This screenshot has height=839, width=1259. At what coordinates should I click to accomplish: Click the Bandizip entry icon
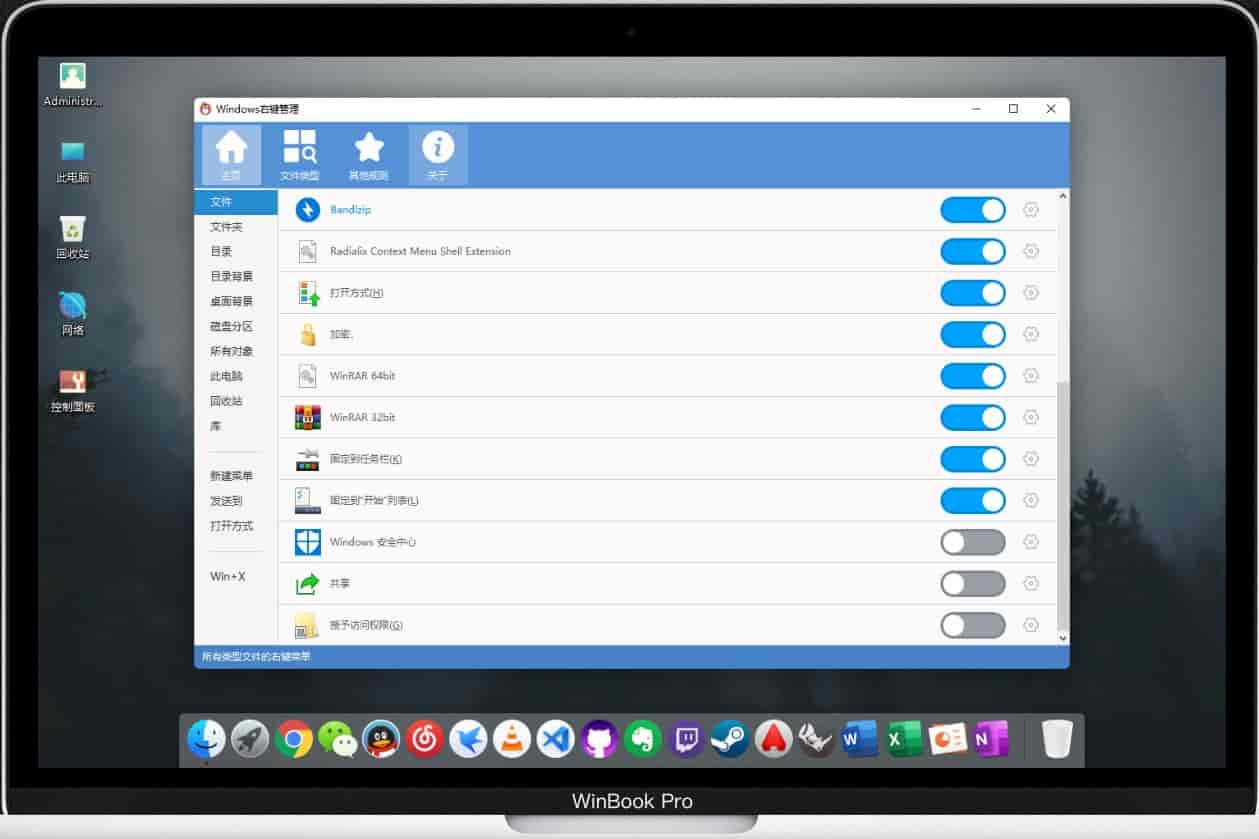tap(307, 210)
